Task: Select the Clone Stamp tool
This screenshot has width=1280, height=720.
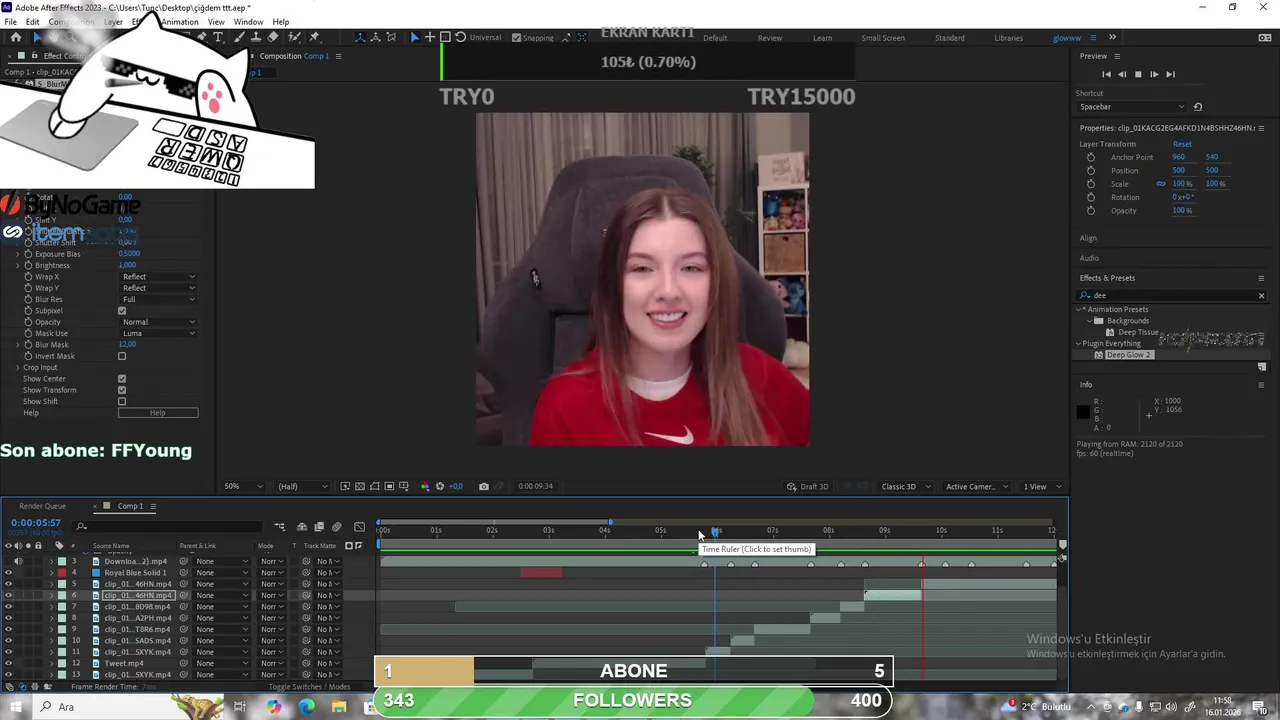Action: pos(256,37)
